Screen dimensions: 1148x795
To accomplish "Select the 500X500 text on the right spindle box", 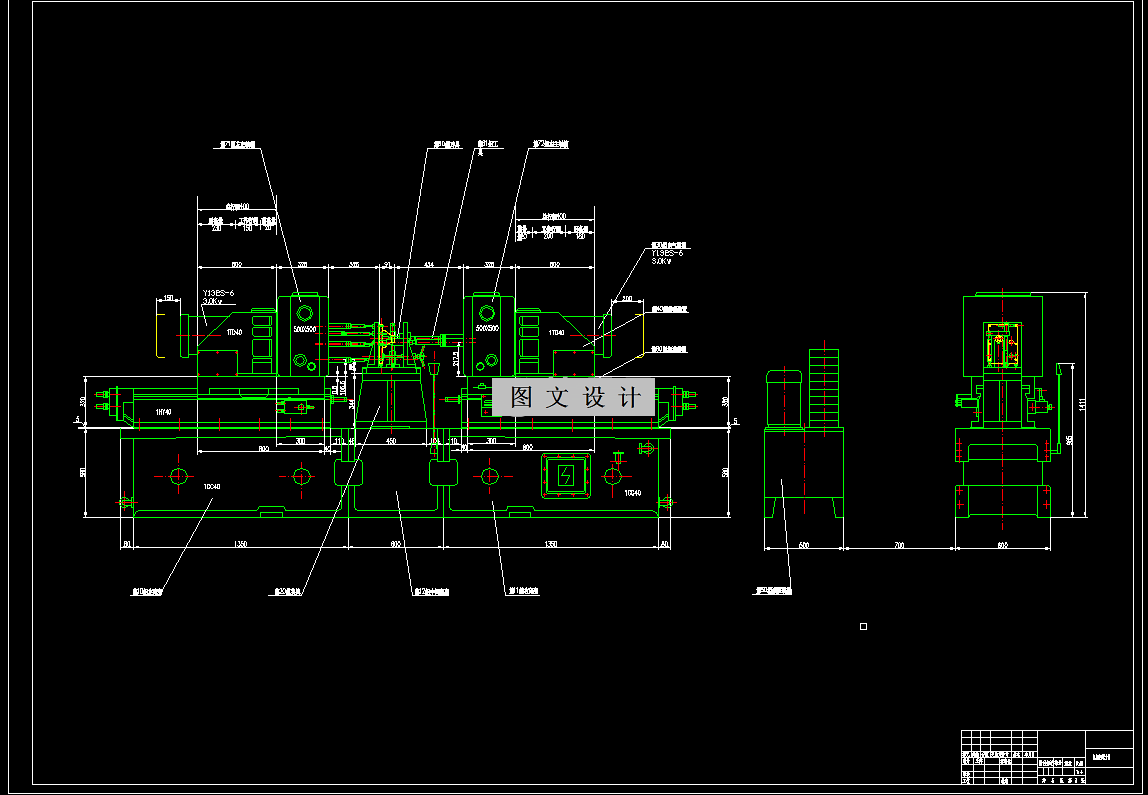I will coord(487,329).
